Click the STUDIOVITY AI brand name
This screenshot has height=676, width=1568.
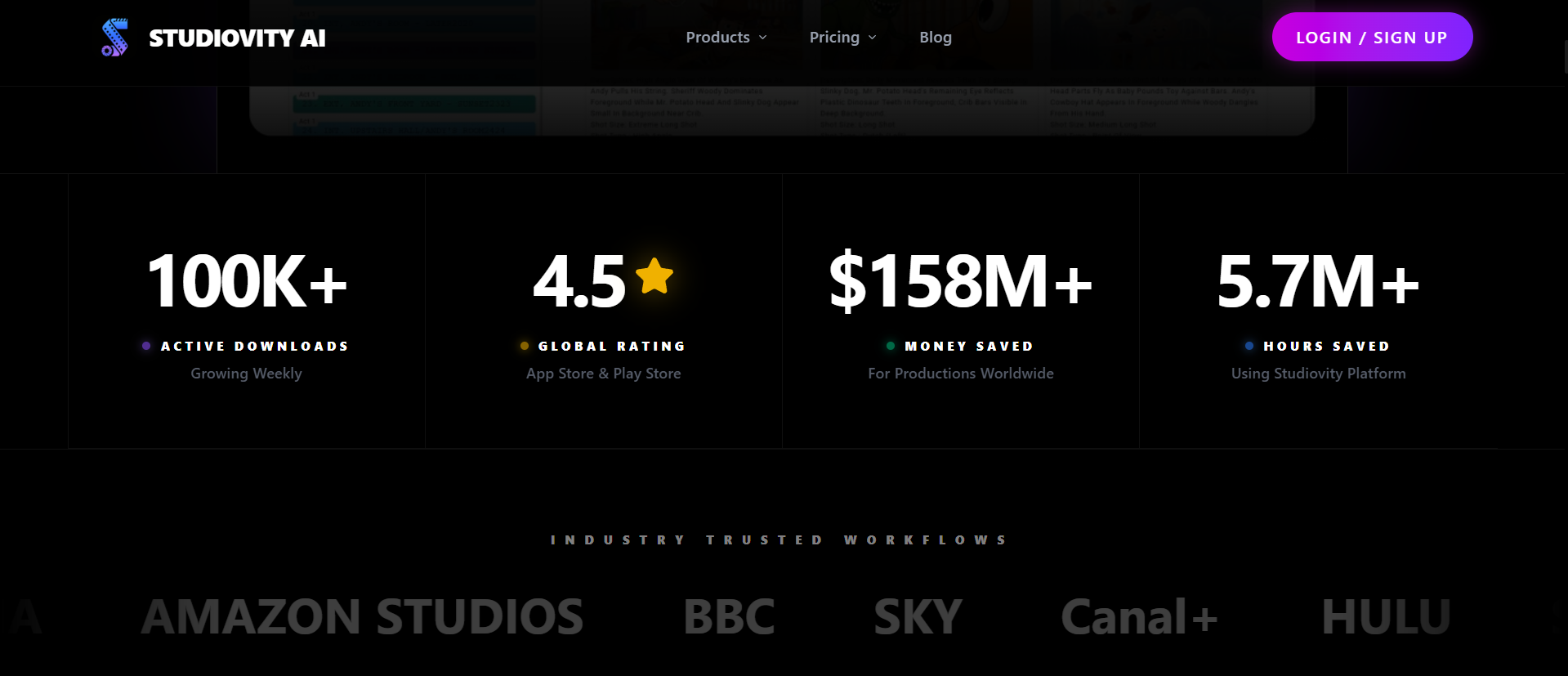tap(237, 38)
